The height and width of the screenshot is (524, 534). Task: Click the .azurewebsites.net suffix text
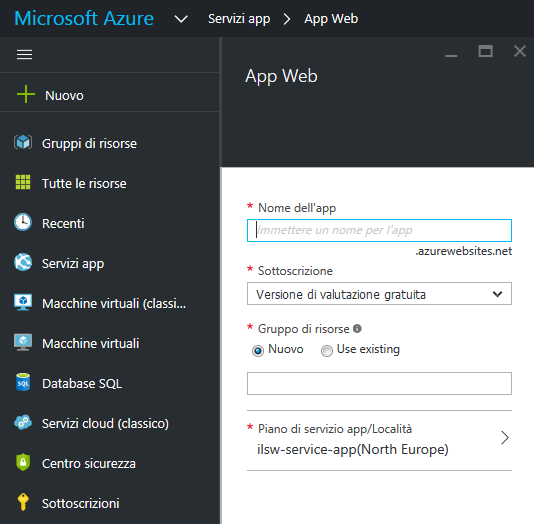[x=464, y=251]
